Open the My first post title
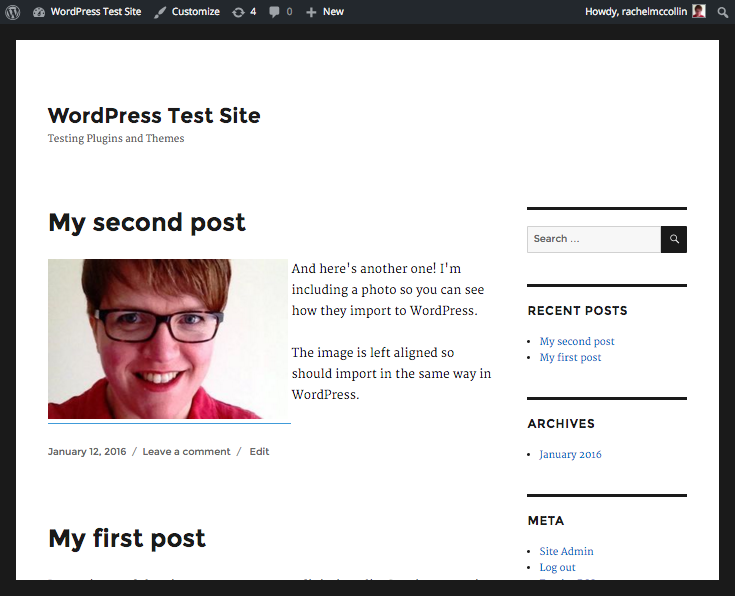The width and height of the screenshot is (735, 596). 127,538
